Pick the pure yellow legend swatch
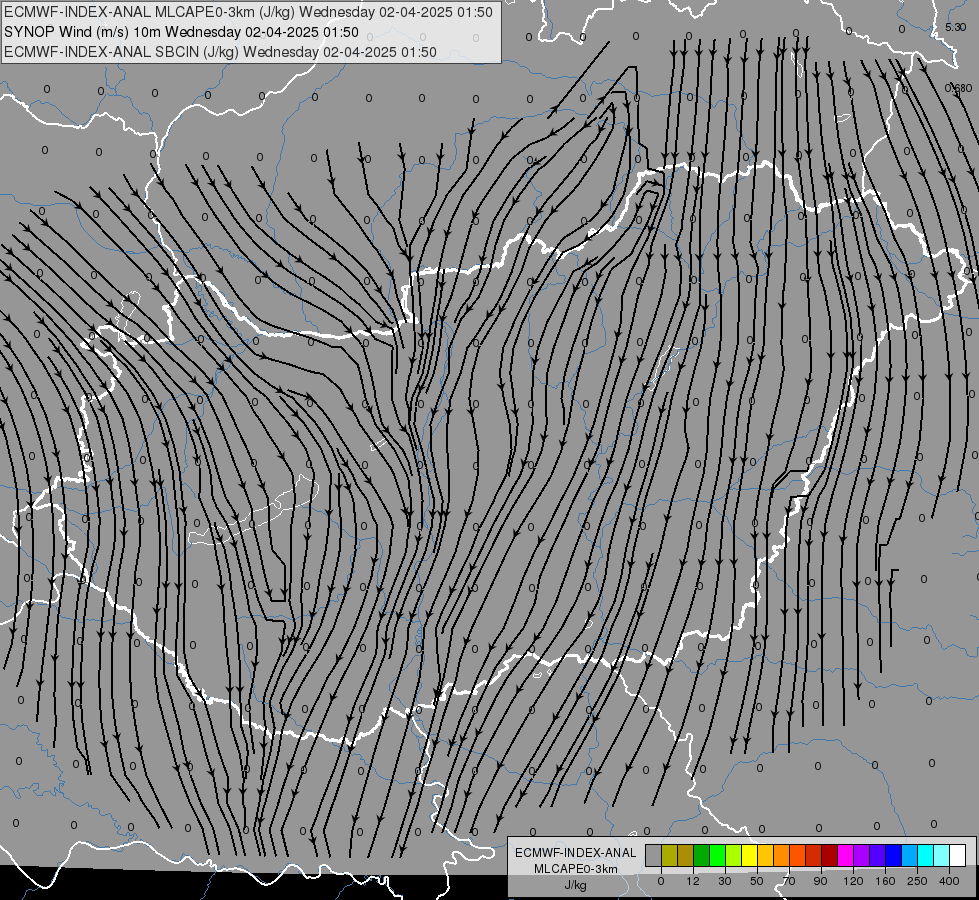 click(x=750, y=855)
